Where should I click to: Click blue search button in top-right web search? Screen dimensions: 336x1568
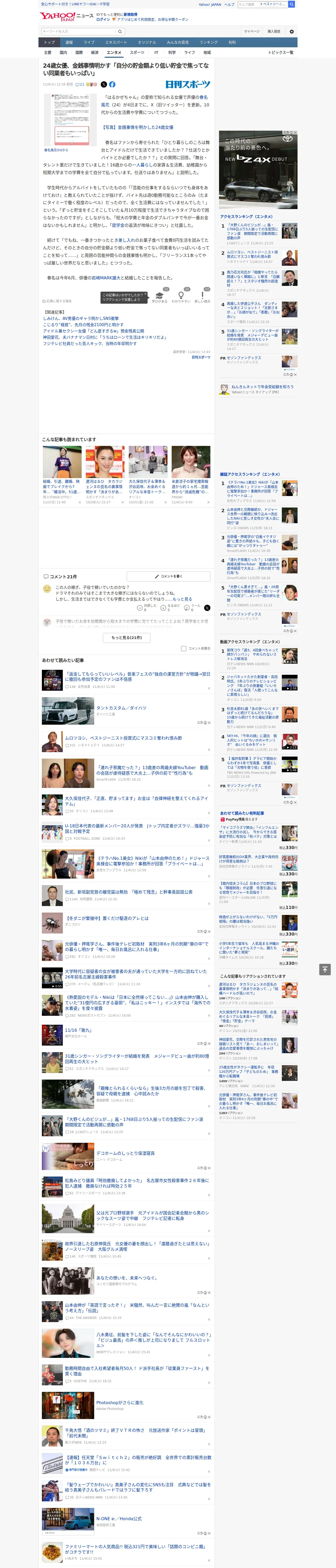coord(292,4)
